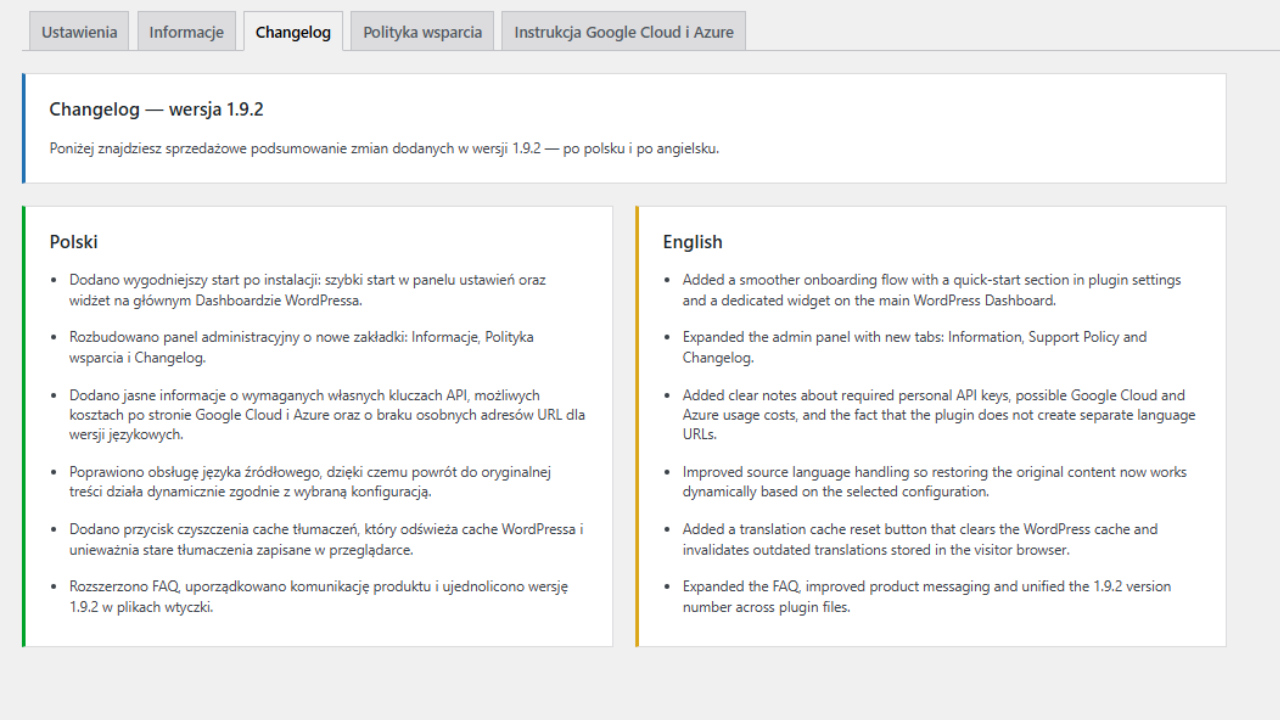Click the English section heading
Image resolution: width=1280 pixels, height=720 pixels.
(692, 242)
